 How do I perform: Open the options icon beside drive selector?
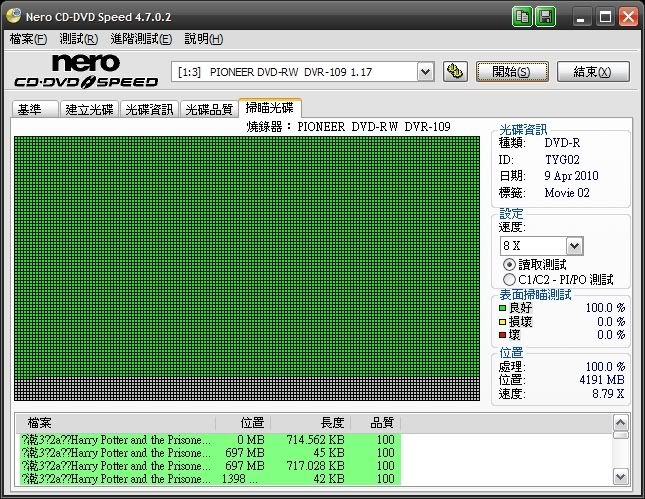point(455,72)
